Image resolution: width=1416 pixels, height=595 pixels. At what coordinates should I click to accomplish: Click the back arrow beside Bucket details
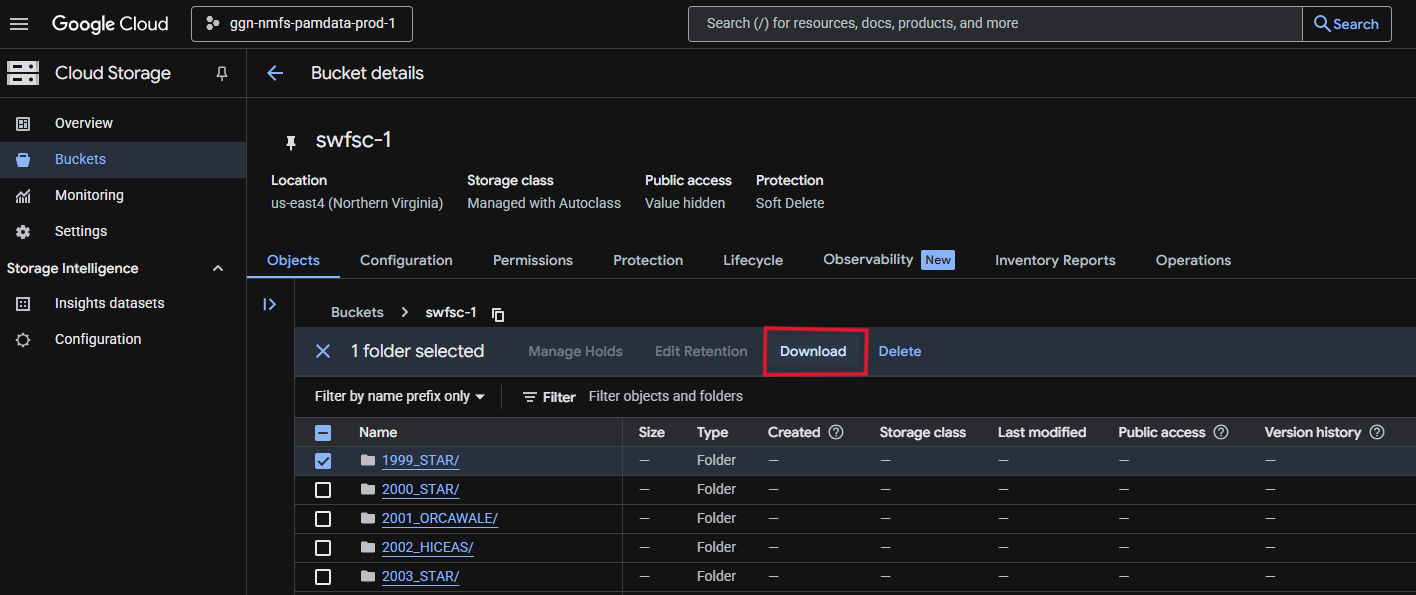tap(275, 73)
